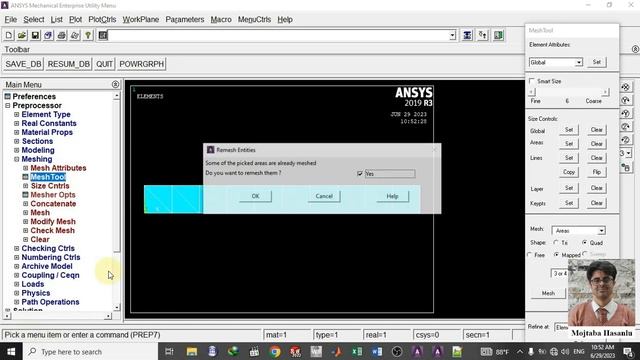Open the Windows Start menu
Image resolution: width=640 pixels, height=360 pixels.
pyautogui.click(x=11, y=351)
